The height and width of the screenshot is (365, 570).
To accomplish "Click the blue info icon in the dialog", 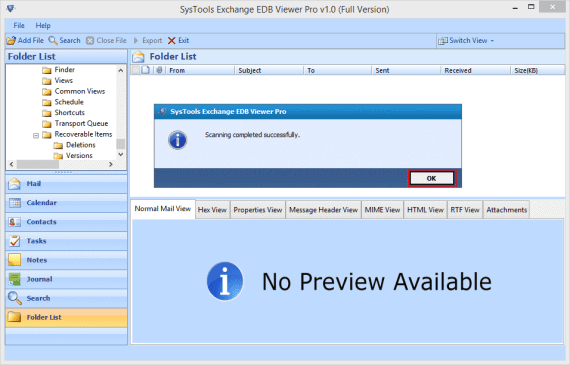I will pyautogui.click(x=178, y=140).
